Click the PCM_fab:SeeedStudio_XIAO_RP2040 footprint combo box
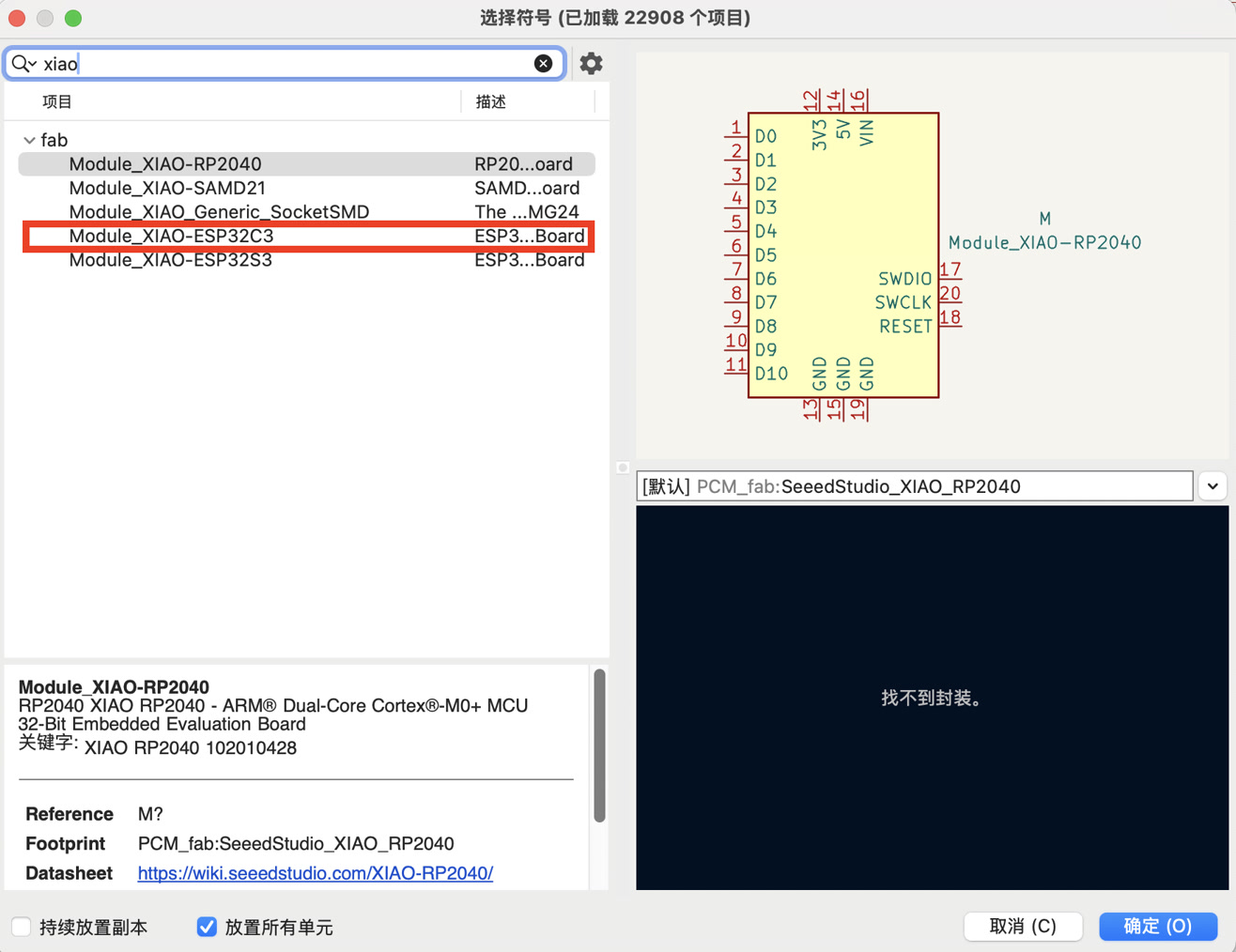This screenshot has height=952, width=1236. [915, 486]
